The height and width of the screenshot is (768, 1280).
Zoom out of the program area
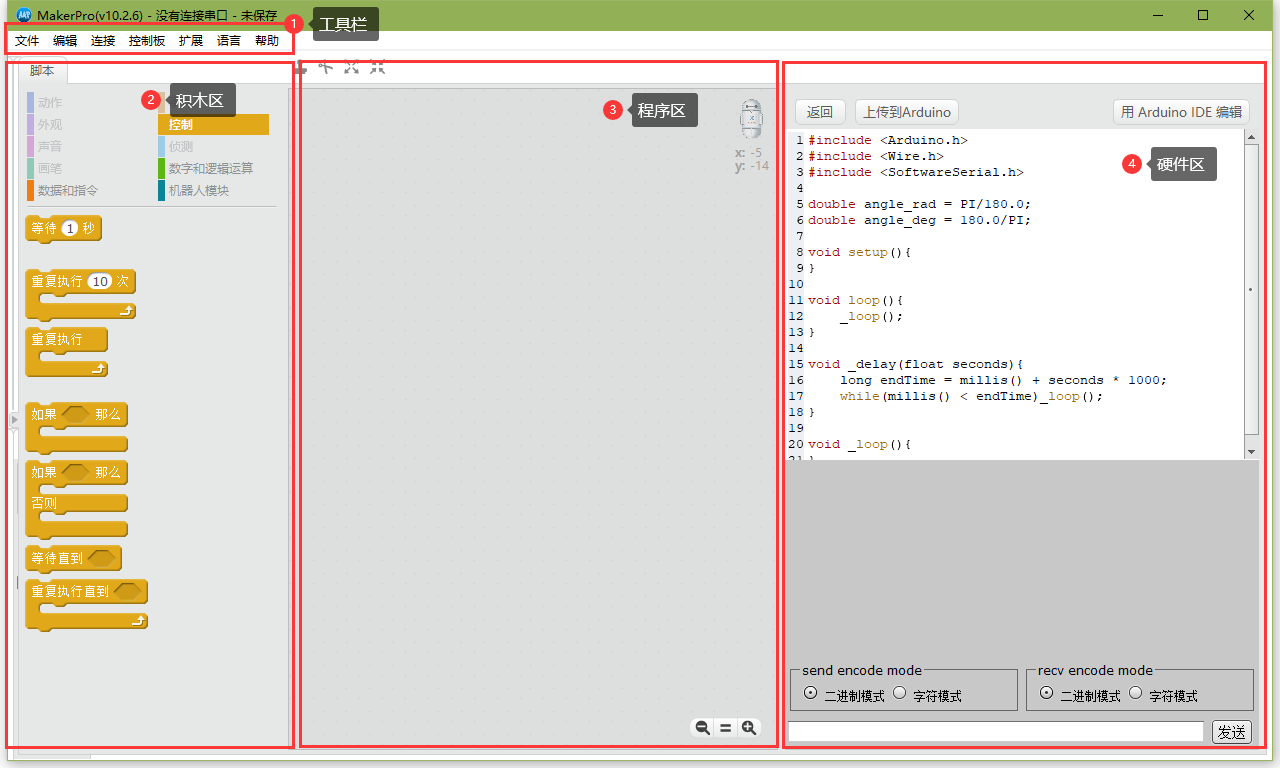click(x=702, y=727)
